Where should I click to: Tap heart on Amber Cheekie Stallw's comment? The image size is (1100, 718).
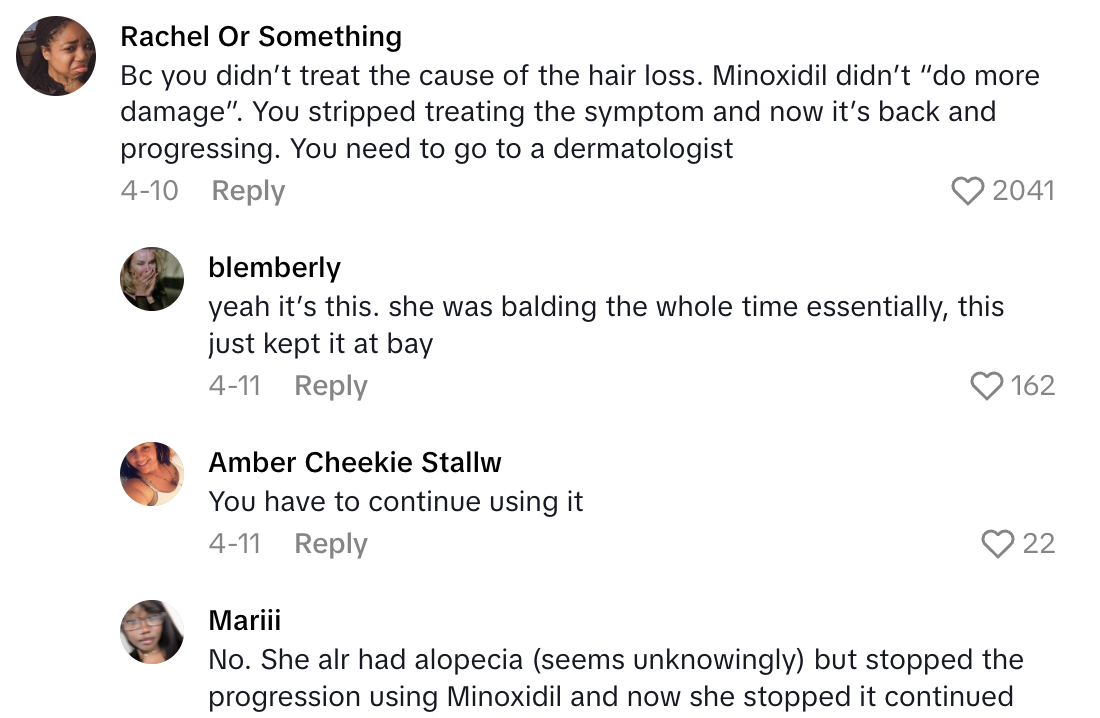tap(997, 544)
